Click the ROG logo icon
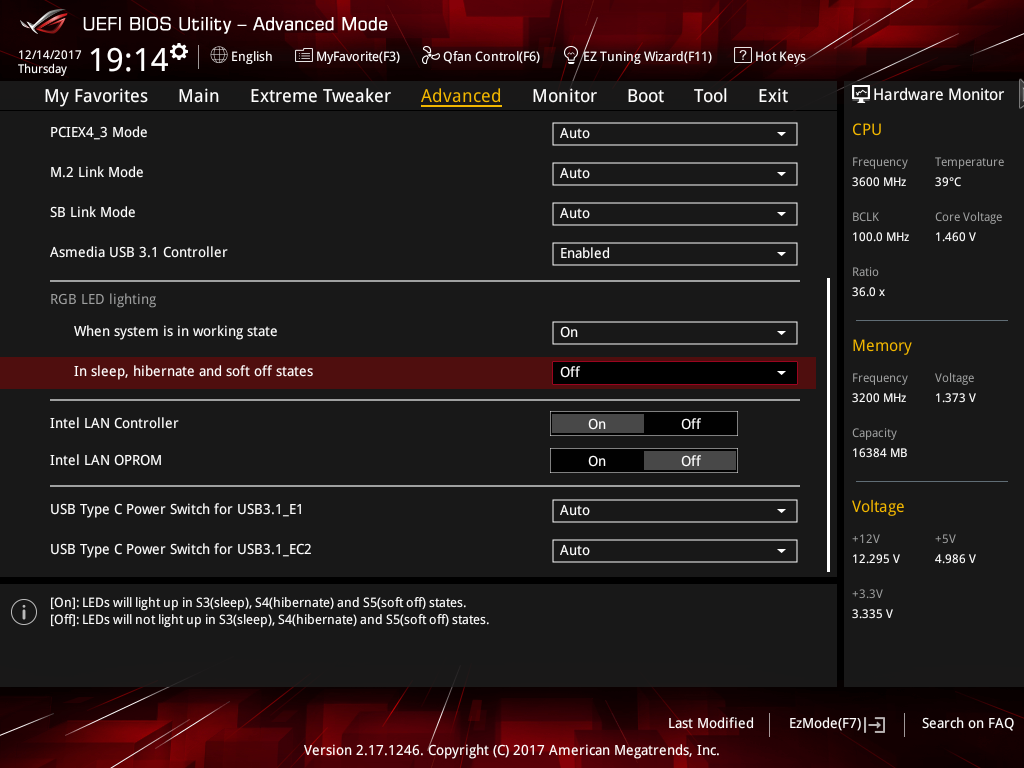The height and width of the screenshot is (768, 1024). point(44,22)
